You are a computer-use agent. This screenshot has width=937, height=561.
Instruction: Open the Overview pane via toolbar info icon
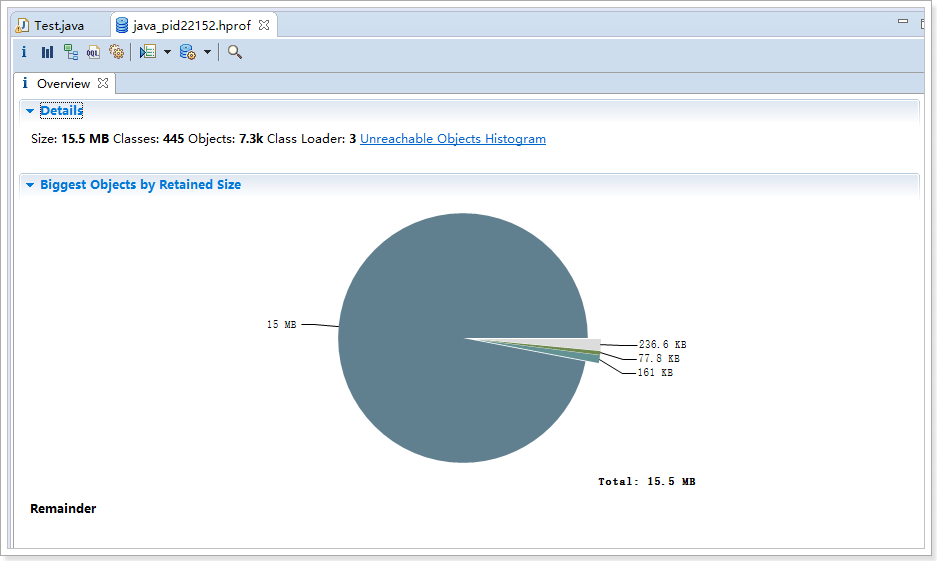point(24,52)
